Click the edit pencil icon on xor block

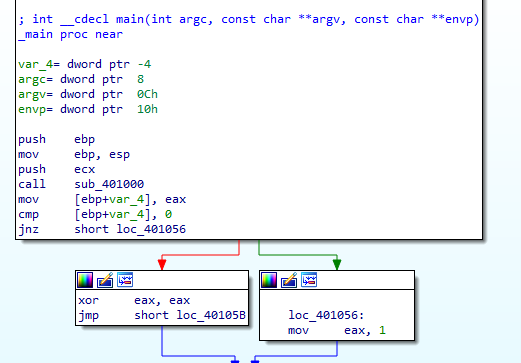105,280
